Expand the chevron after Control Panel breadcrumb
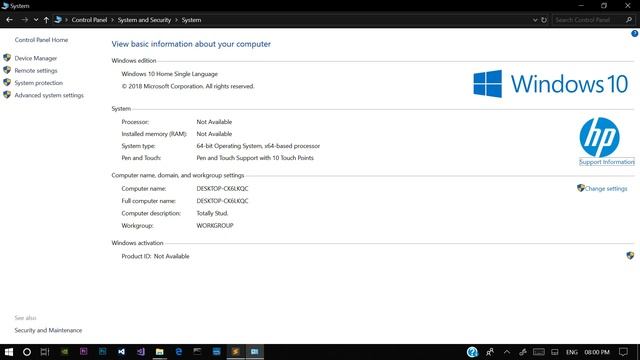The height and width of the screenshot is (360, 640). pyautogui.click(x=112, y=20)
